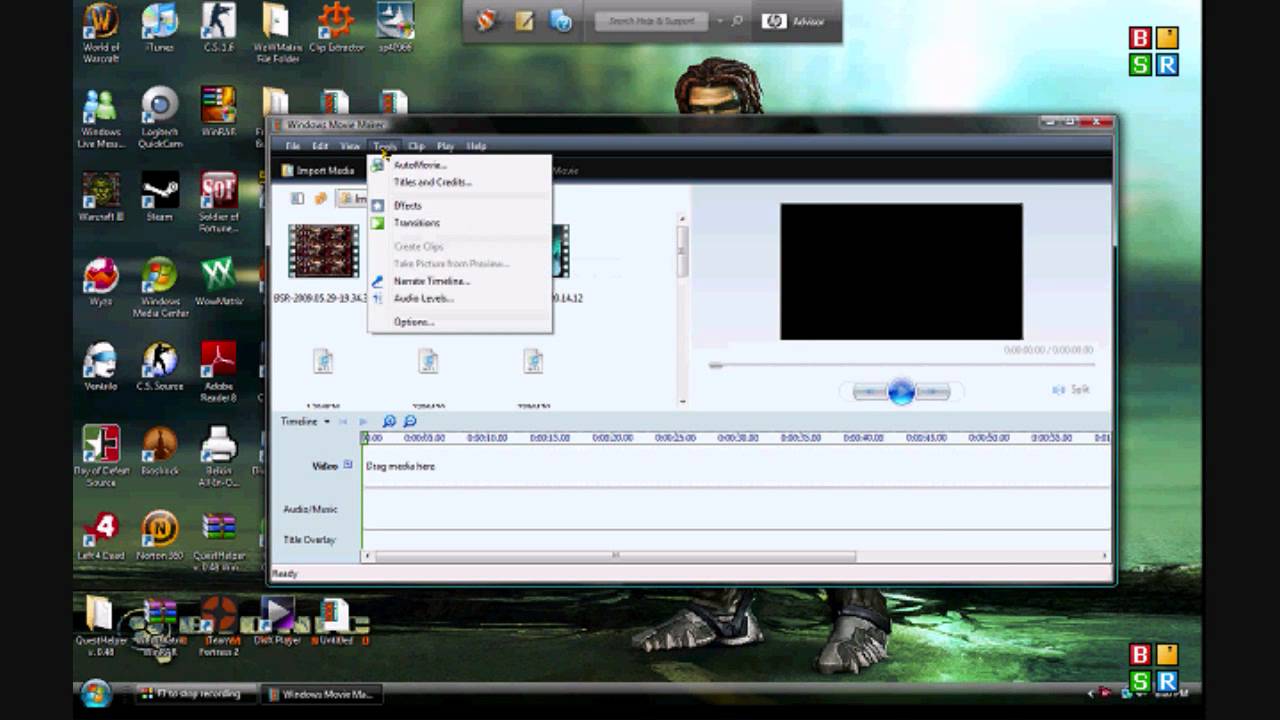Click the orange collections icon
The width and height of the screenshot is (1280, 720).
[x=320, y=199]
